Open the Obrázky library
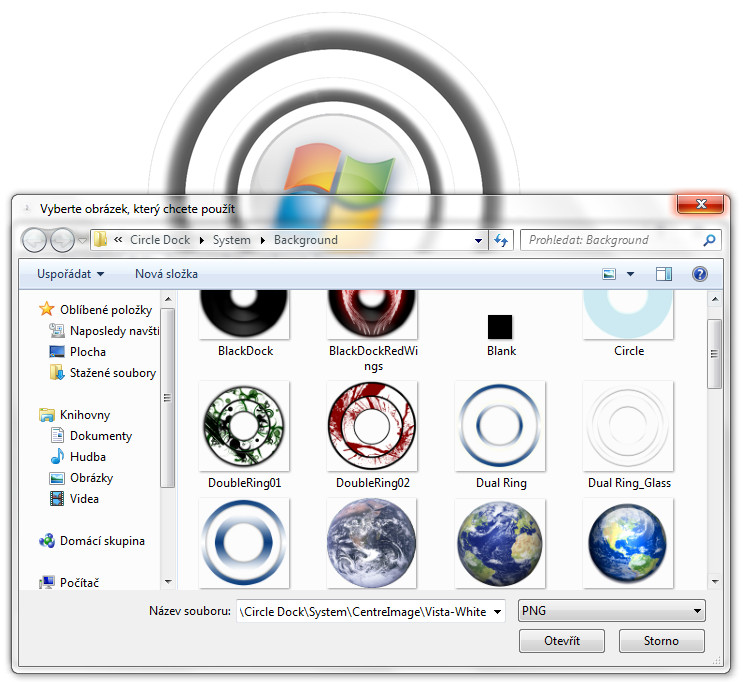 [x=82, y=478]
